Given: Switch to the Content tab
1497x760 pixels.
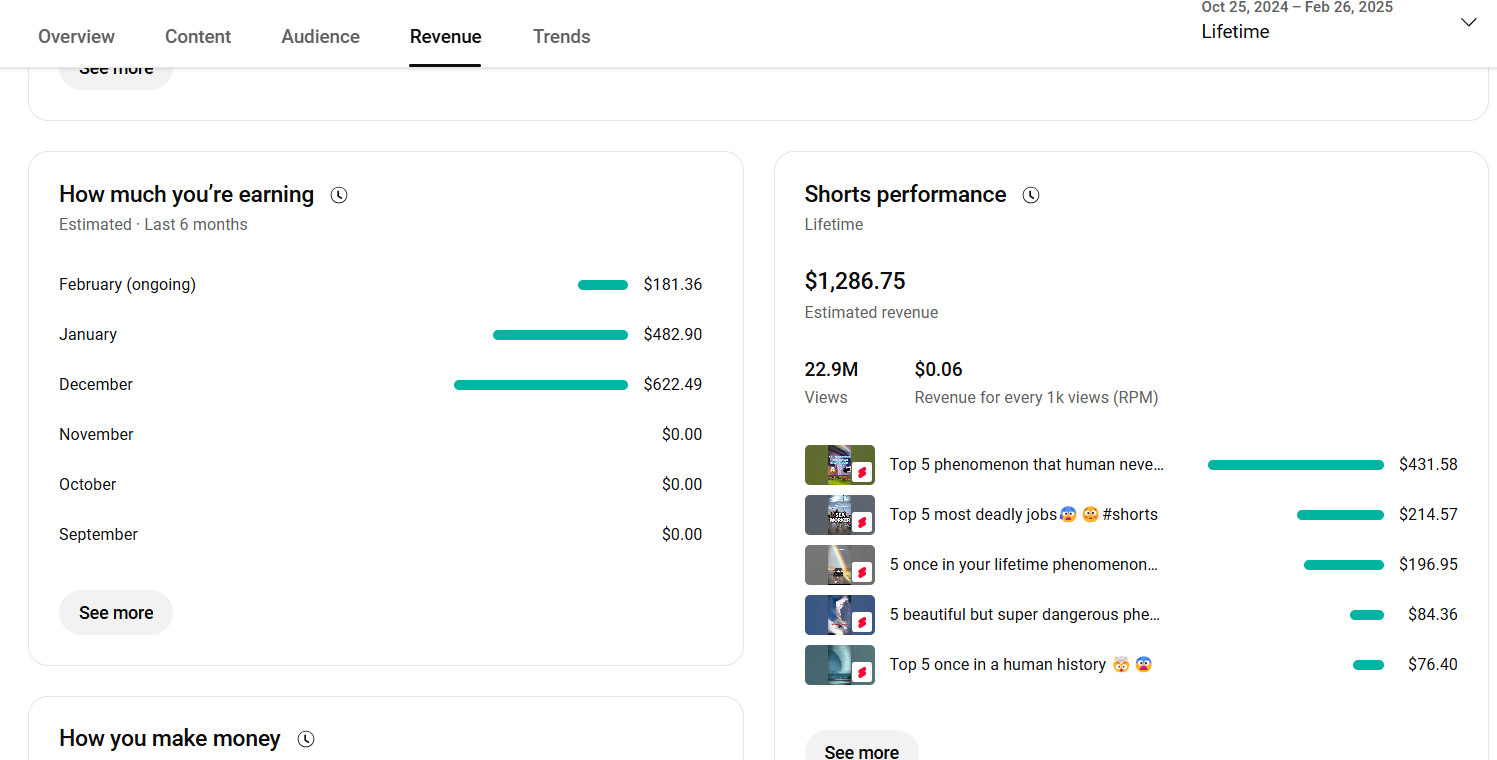Looking at the screenshot, I should click(x=198, y=37).
